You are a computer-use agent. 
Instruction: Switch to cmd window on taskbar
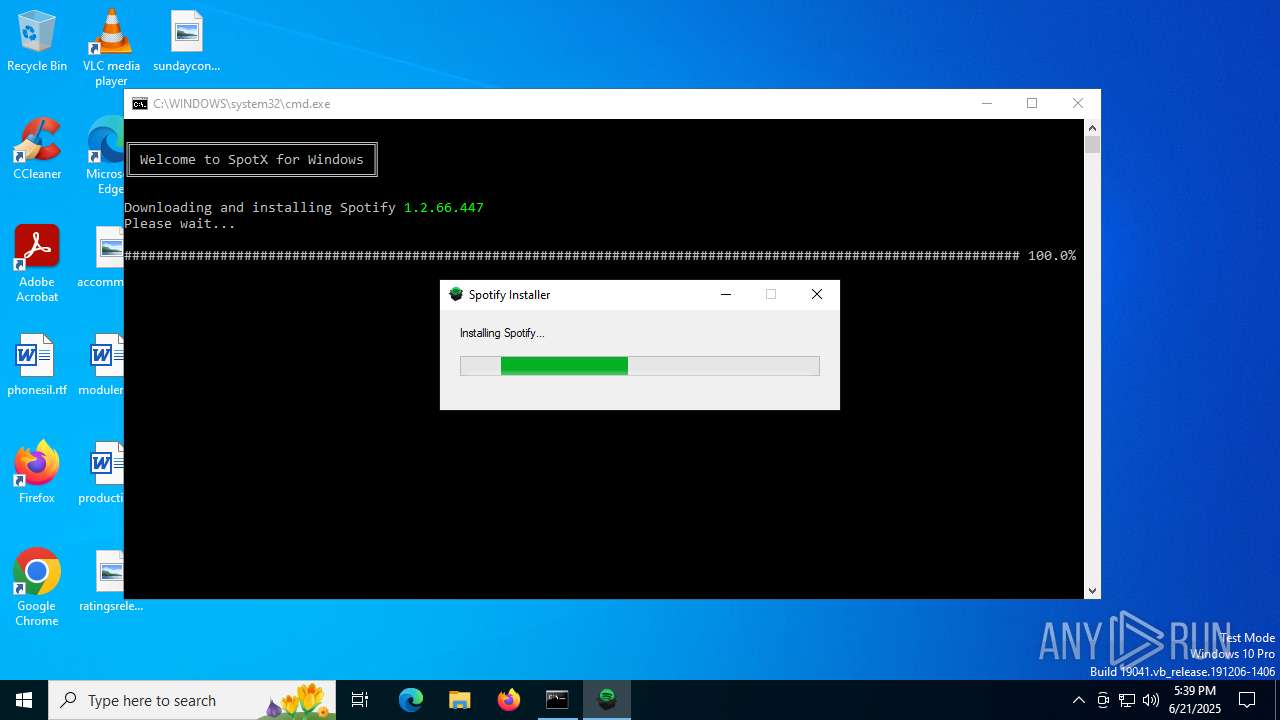coord(557,700)
